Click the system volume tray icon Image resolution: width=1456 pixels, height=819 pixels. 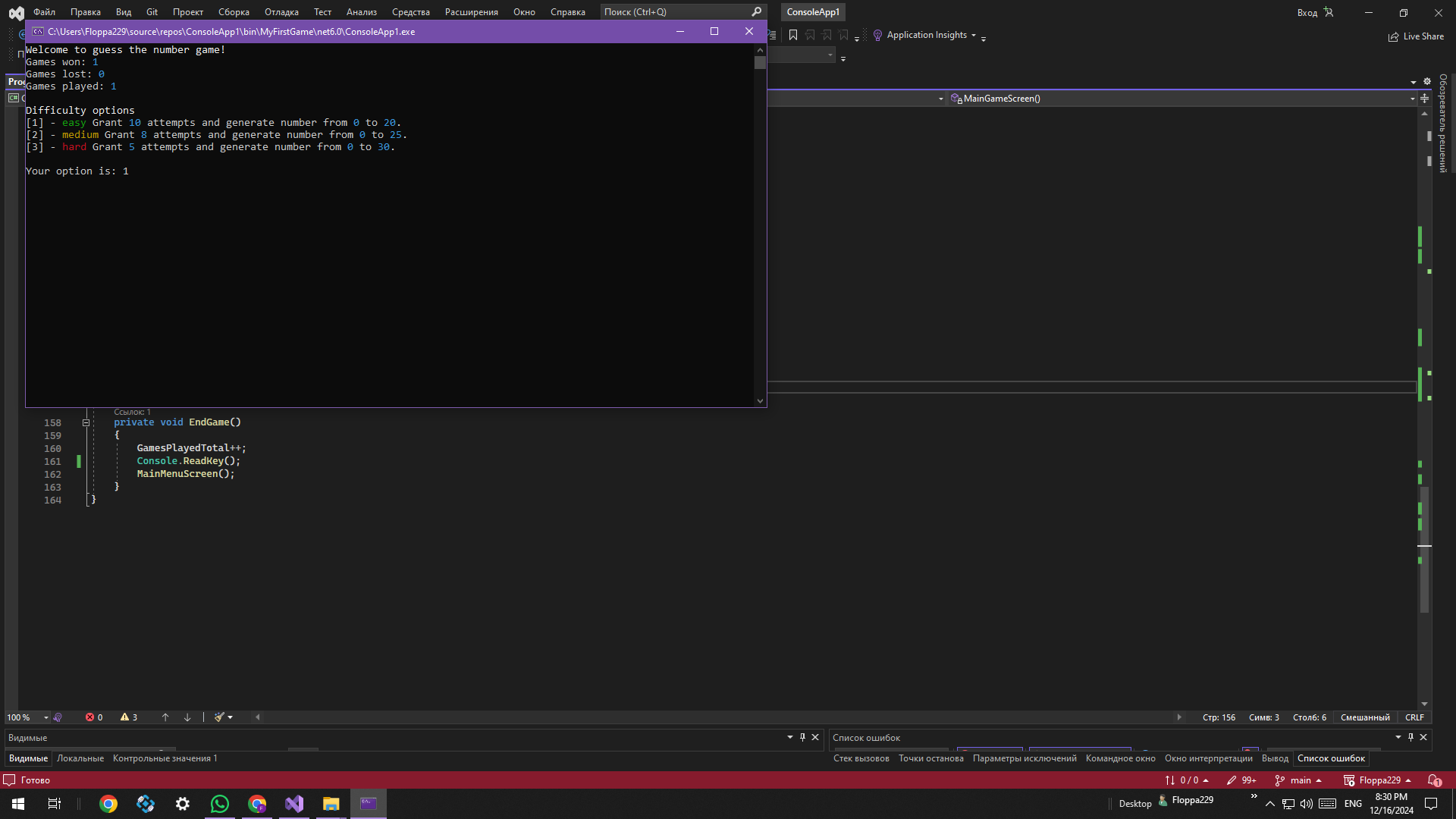point(1306,804)
